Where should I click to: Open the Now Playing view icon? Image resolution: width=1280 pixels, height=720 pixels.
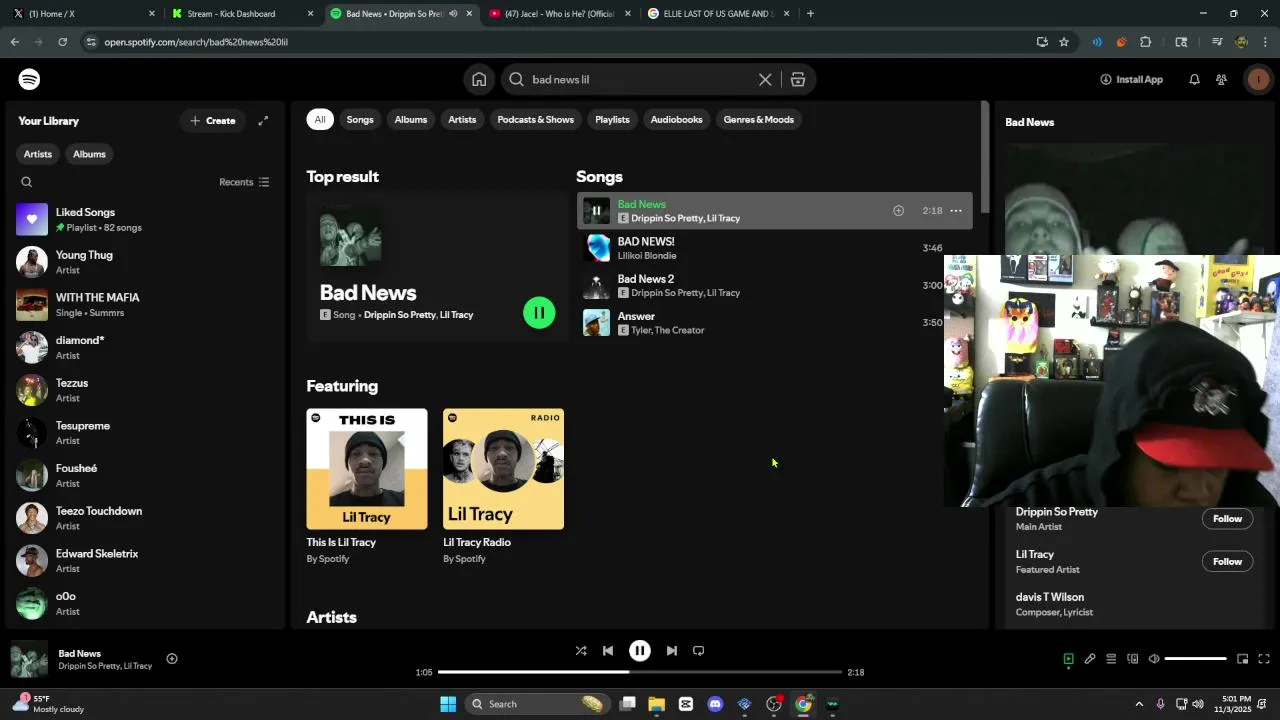pyautogui.click(x=1068, y=659)
